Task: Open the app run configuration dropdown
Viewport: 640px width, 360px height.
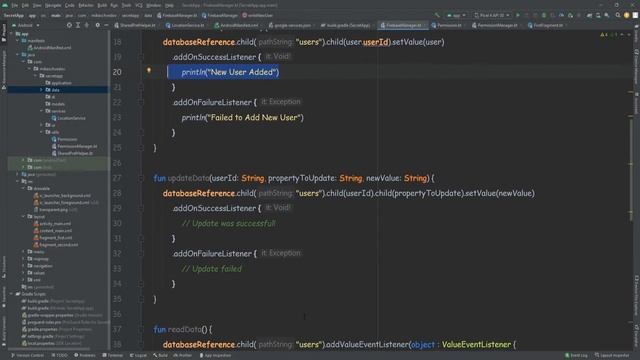Action: point(456,16)
